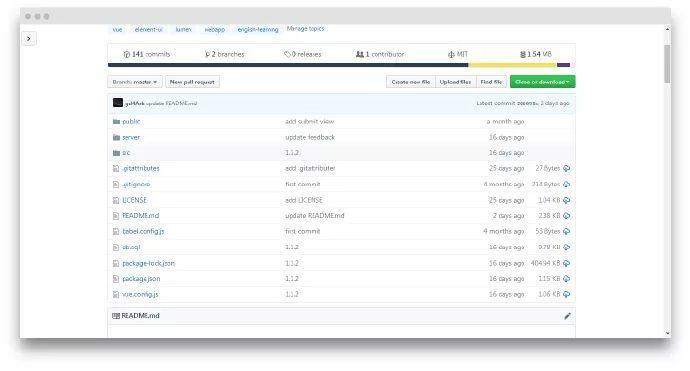Click the purple segment of the language bar
Screen dimensions: 690x371
point(563,65)
